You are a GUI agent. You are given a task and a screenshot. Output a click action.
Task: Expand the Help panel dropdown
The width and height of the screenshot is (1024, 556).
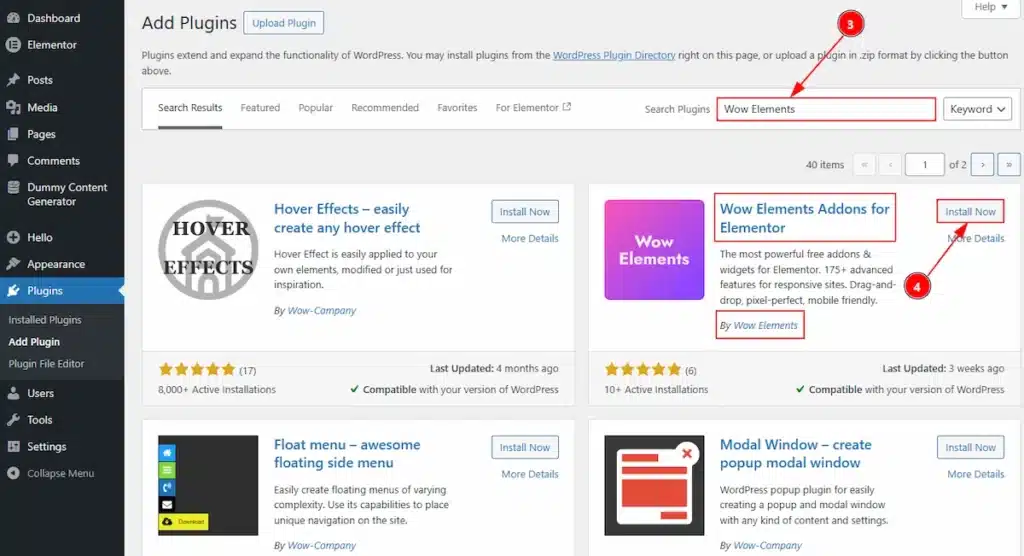(991, 8)
